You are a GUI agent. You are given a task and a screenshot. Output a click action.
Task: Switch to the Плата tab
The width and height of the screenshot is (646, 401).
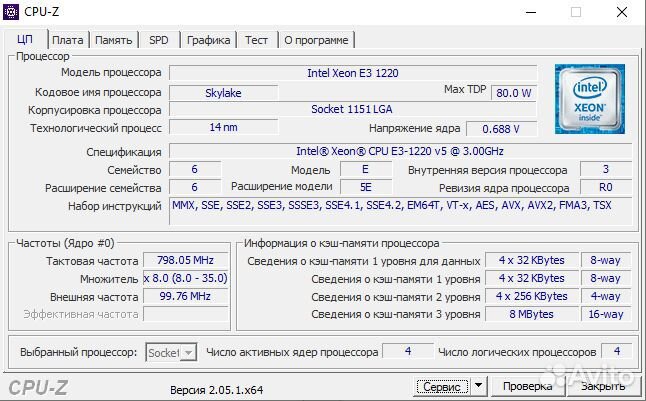[68, 40]
